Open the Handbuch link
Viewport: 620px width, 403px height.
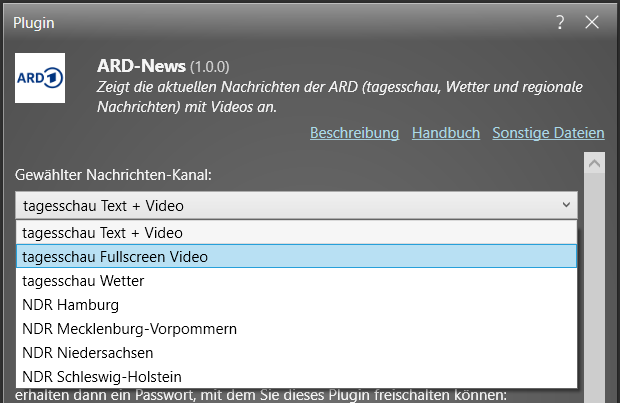coord(446,133)
